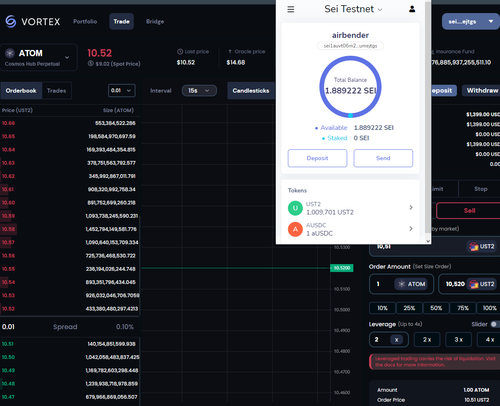
Task: Expand the Sei Testnet network dropdown
Action: [380, 10]
